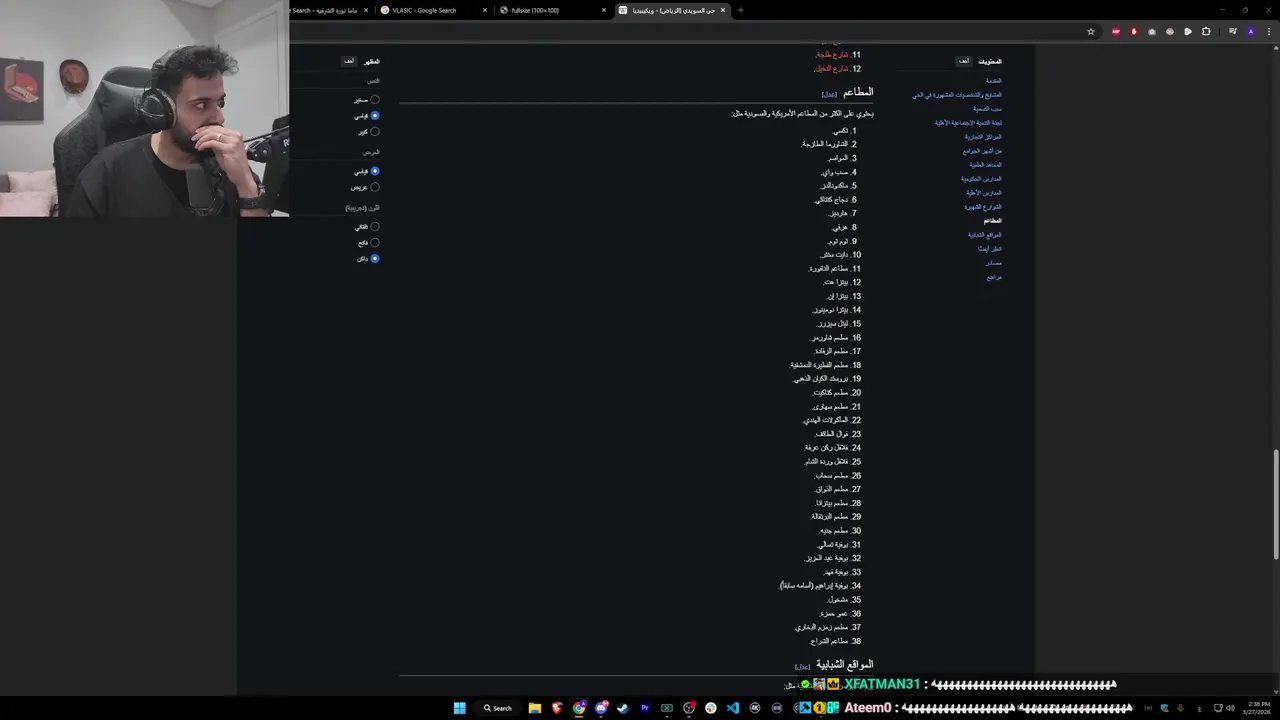Jump to مصادر in contents
1280x720 pixels.
pos(994,263)
